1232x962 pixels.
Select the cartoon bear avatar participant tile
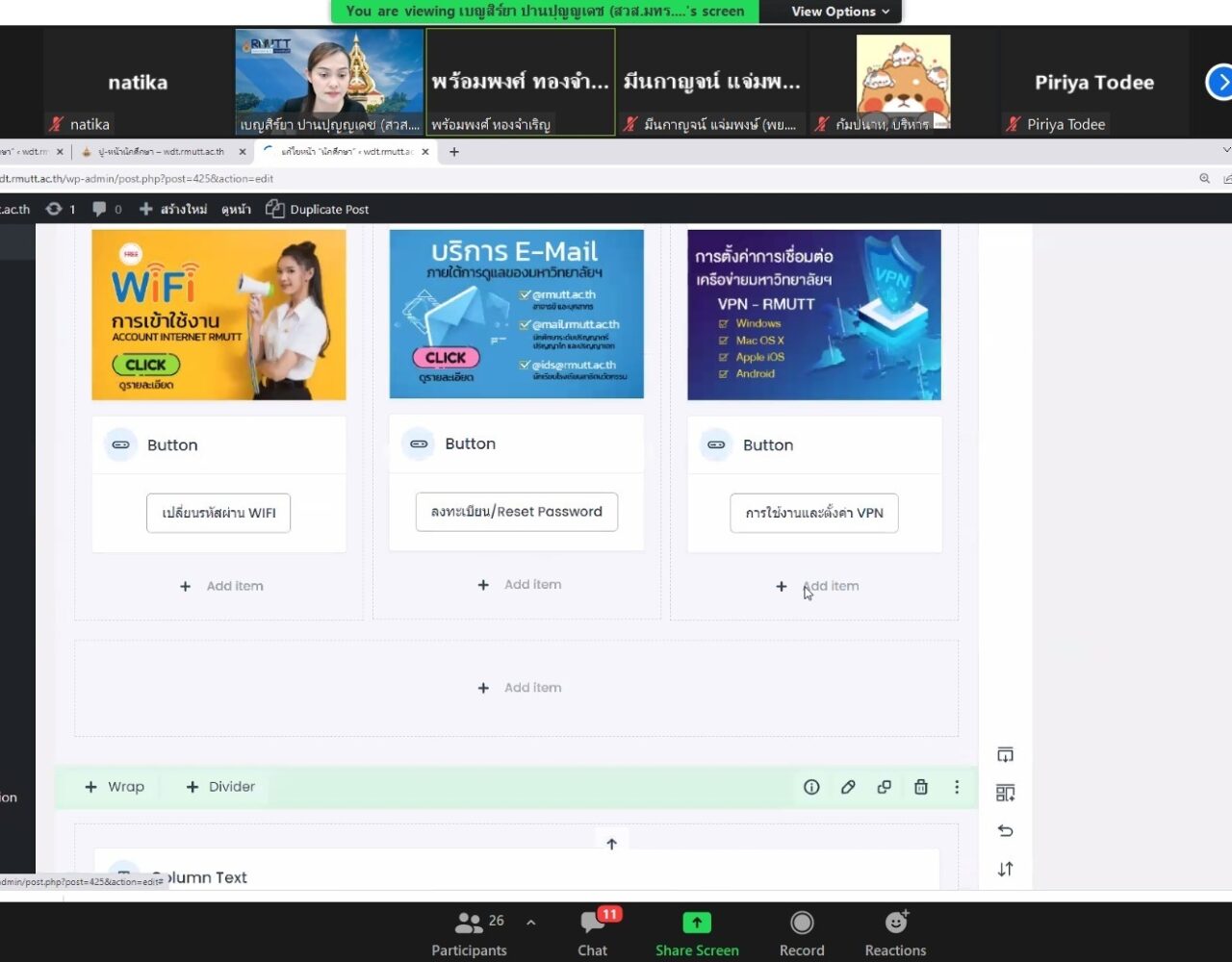tap(903, 82)
